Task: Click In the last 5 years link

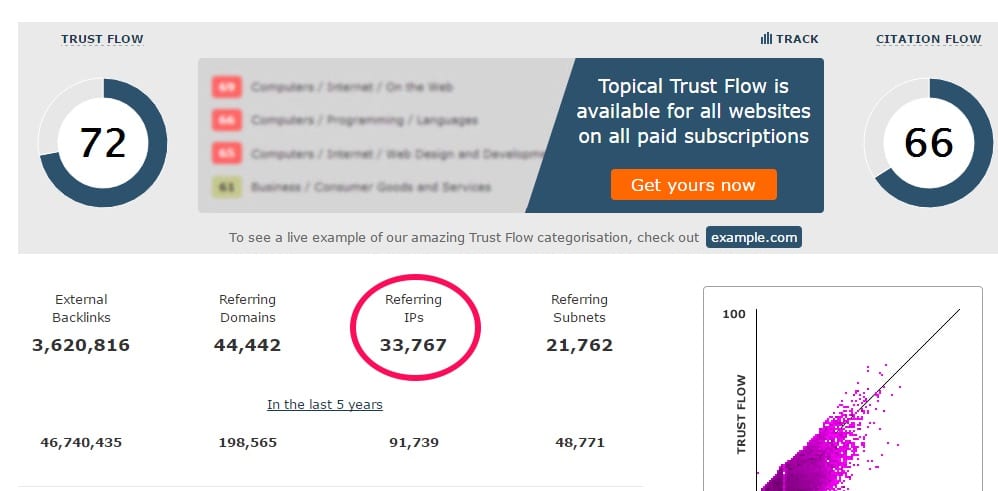Action: (x=325, y=404)
